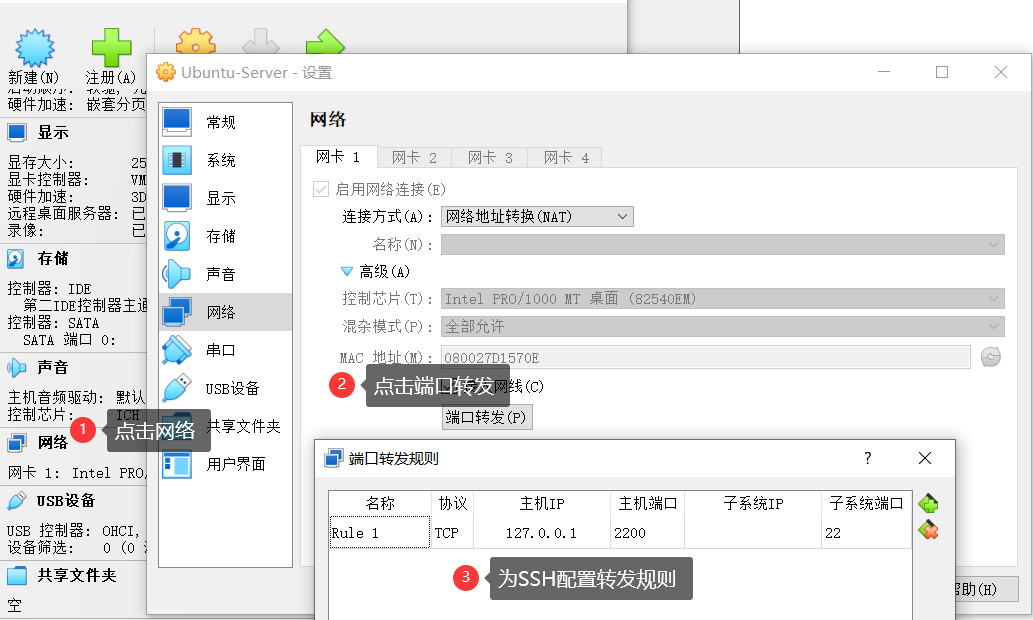Viewport: 1033px width, 620px height.
Task: Click the host port cell showing 2200
Action: click(x=647, y=533)
